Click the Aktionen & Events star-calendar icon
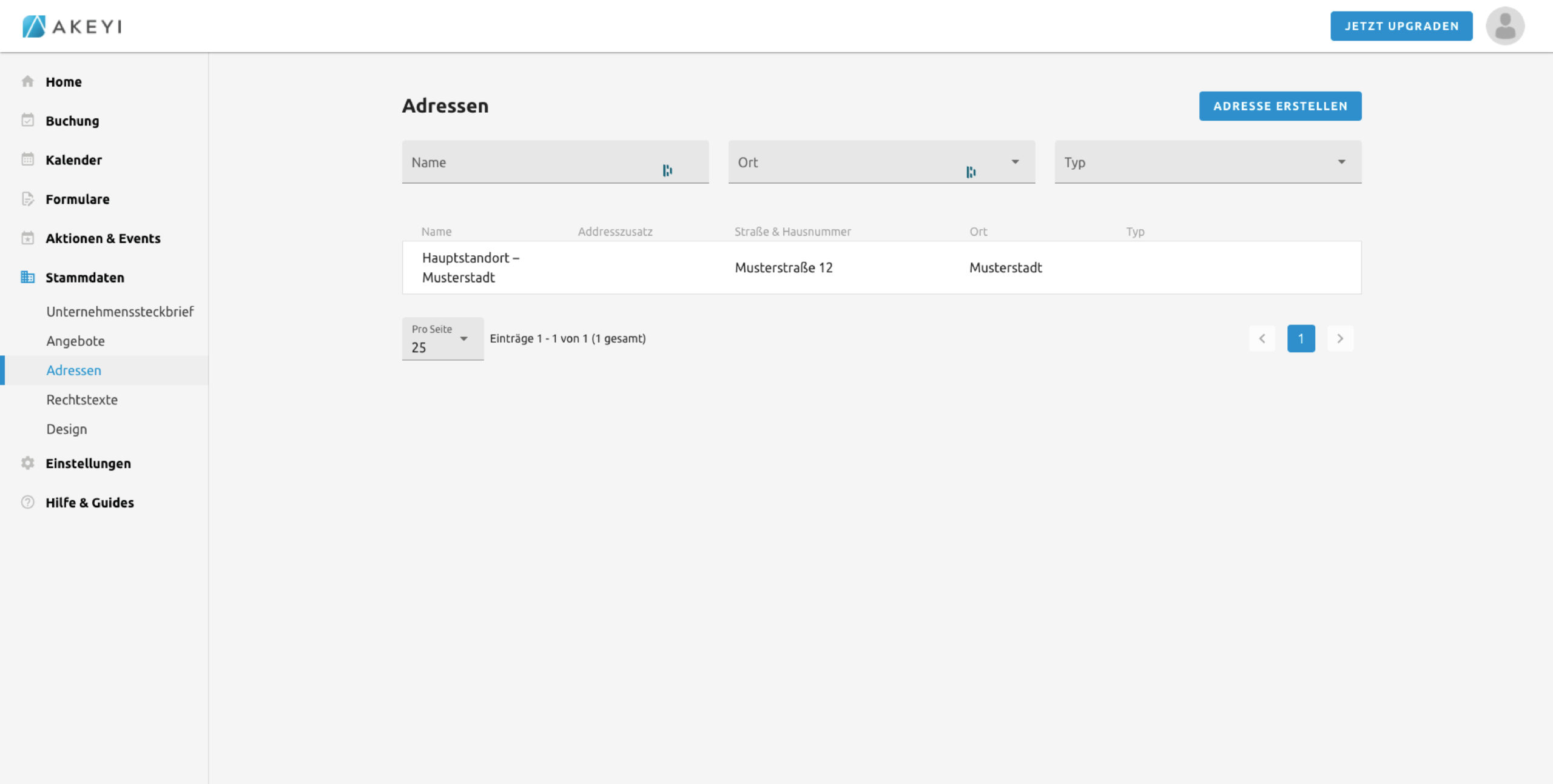 click(27, 238)
